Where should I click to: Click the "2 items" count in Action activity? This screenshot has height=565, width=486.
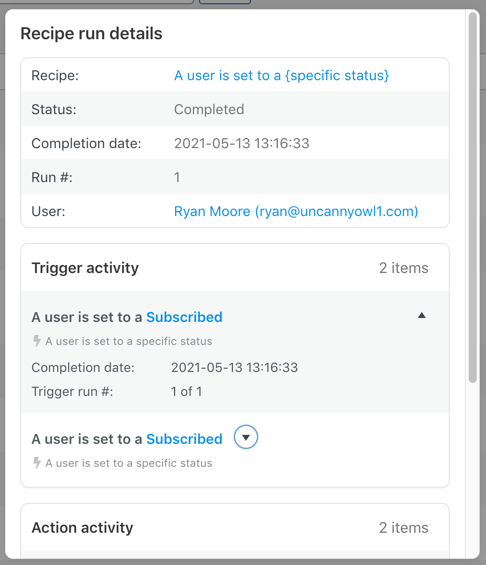403,528
